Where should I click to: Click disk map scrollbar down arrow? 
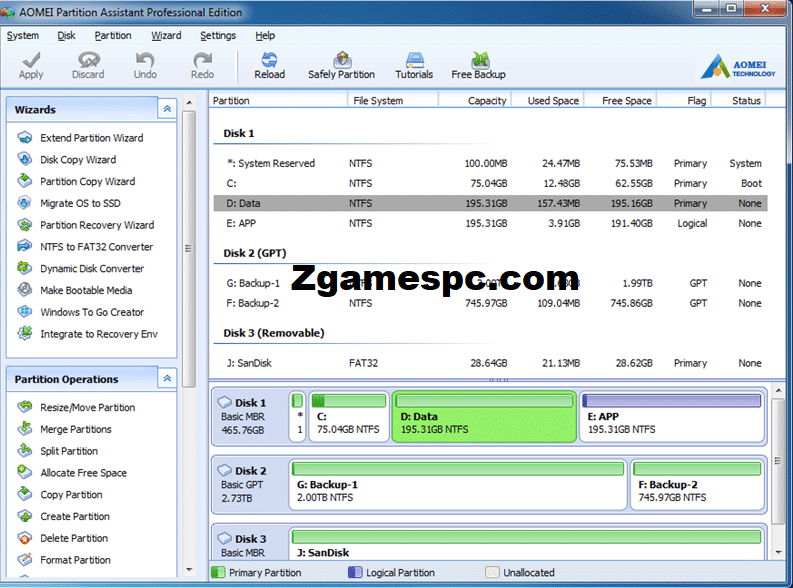tap(778, 553)
